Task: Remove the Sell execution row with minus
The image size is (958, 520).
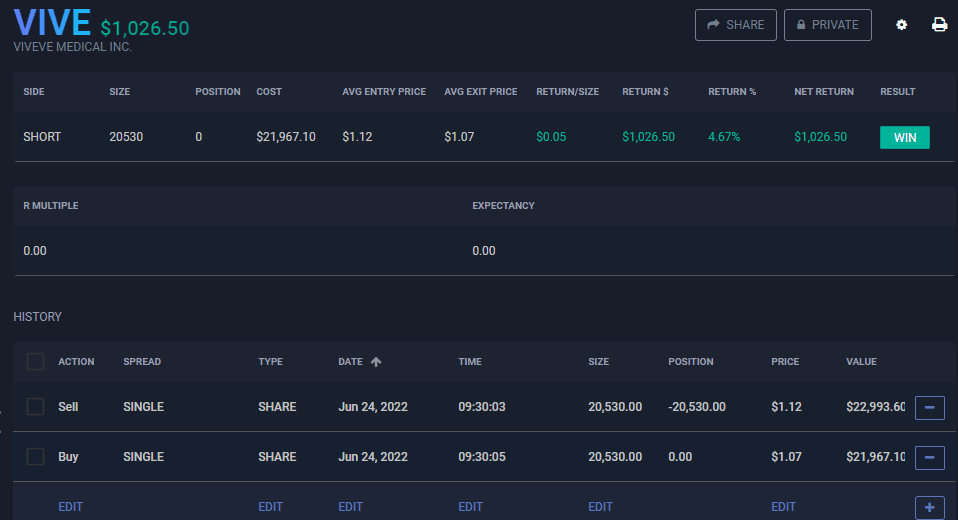Action: [929, 407]
